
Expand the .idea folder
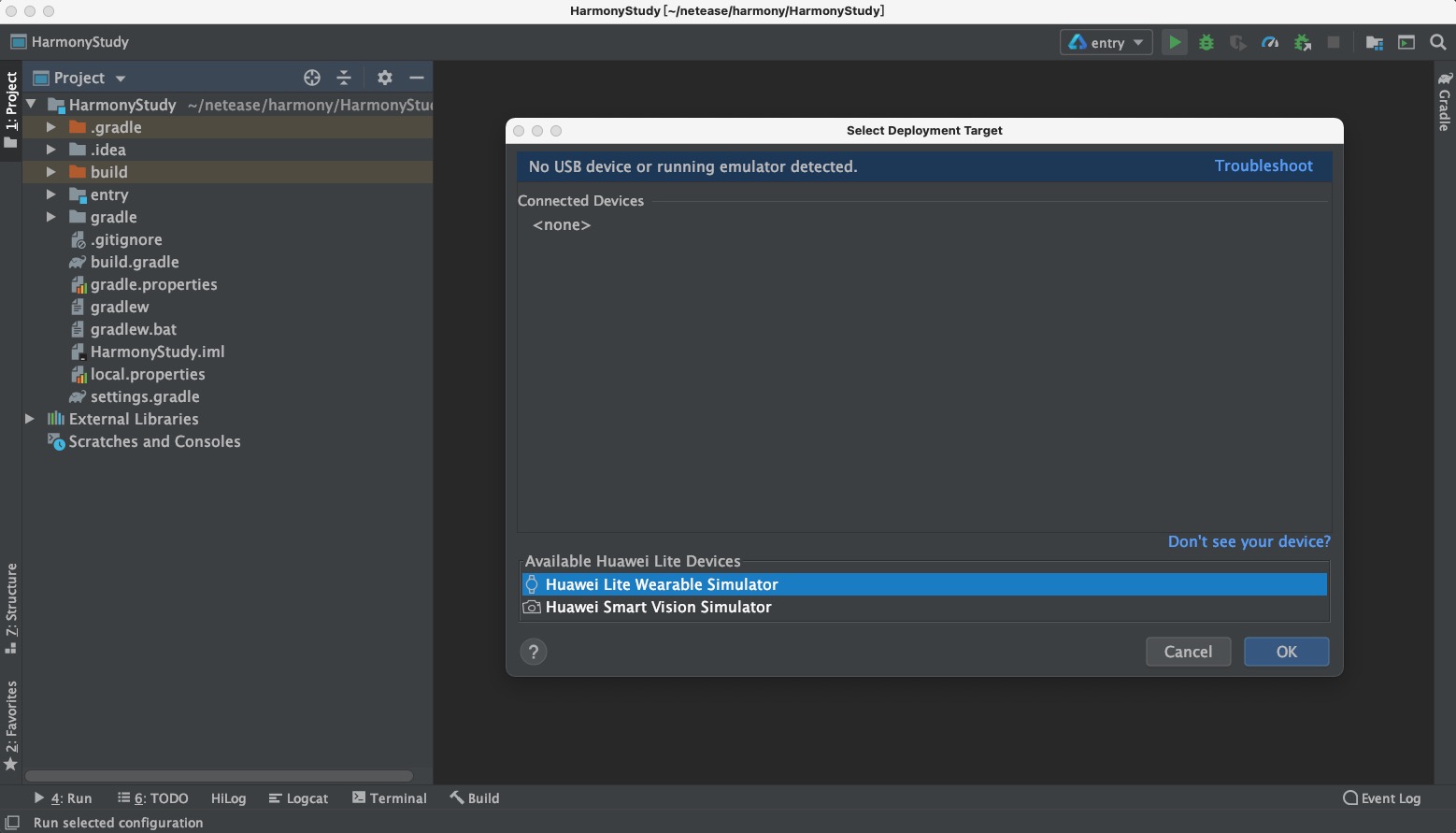tap(51, 150)
